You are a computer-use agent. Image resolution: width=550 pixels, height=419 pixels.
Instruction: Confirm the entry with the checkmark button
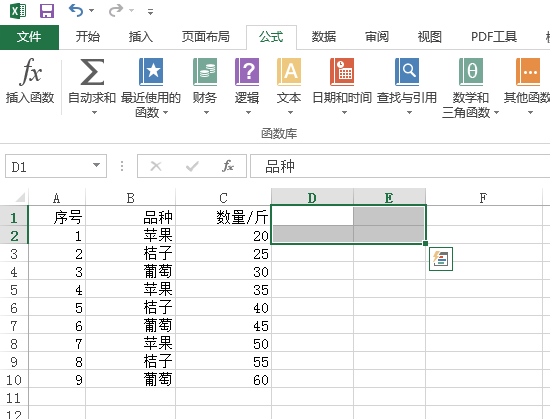[192, 166]
